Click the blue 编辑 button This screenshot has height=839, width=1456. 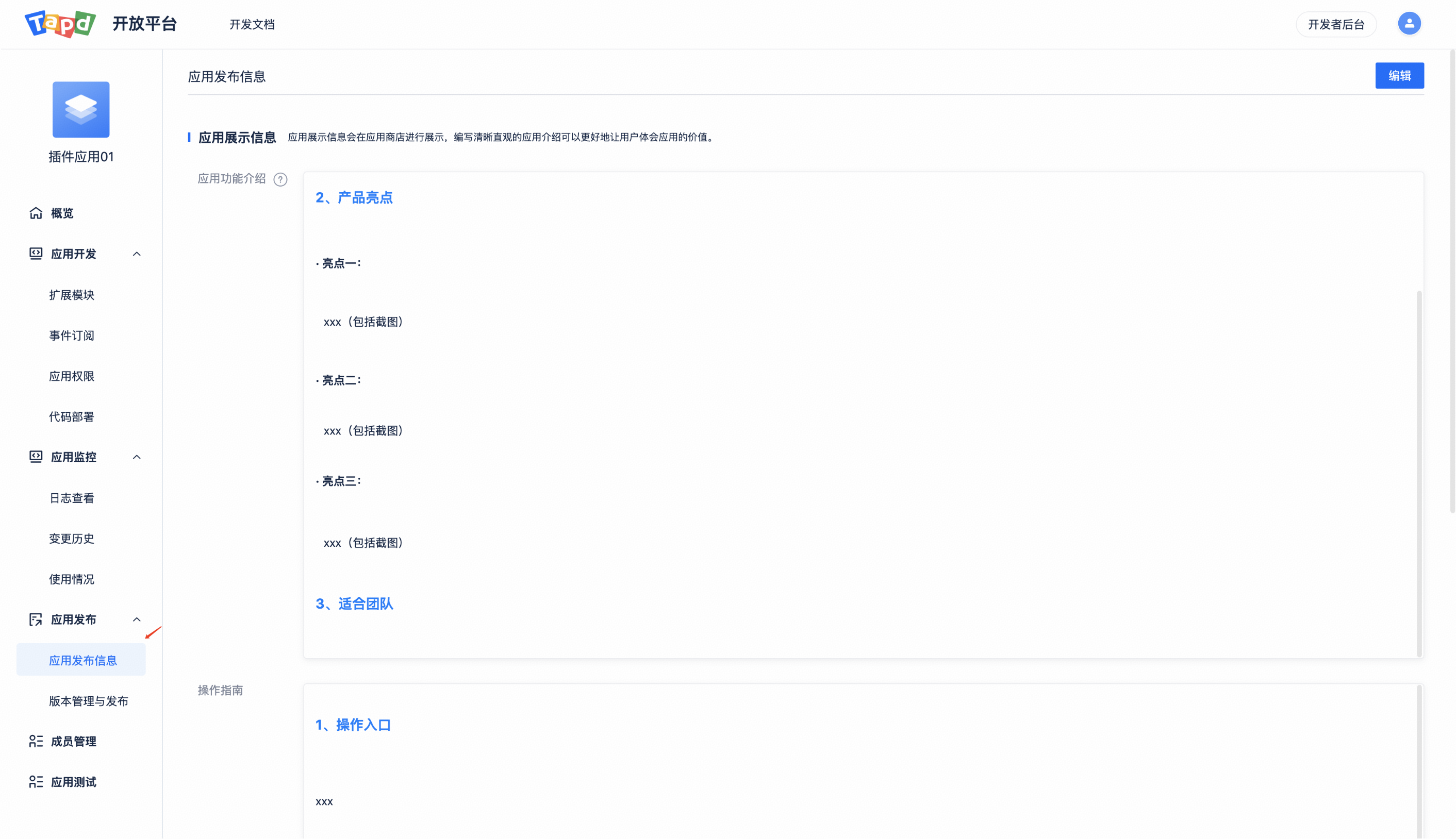point(1399,75)
